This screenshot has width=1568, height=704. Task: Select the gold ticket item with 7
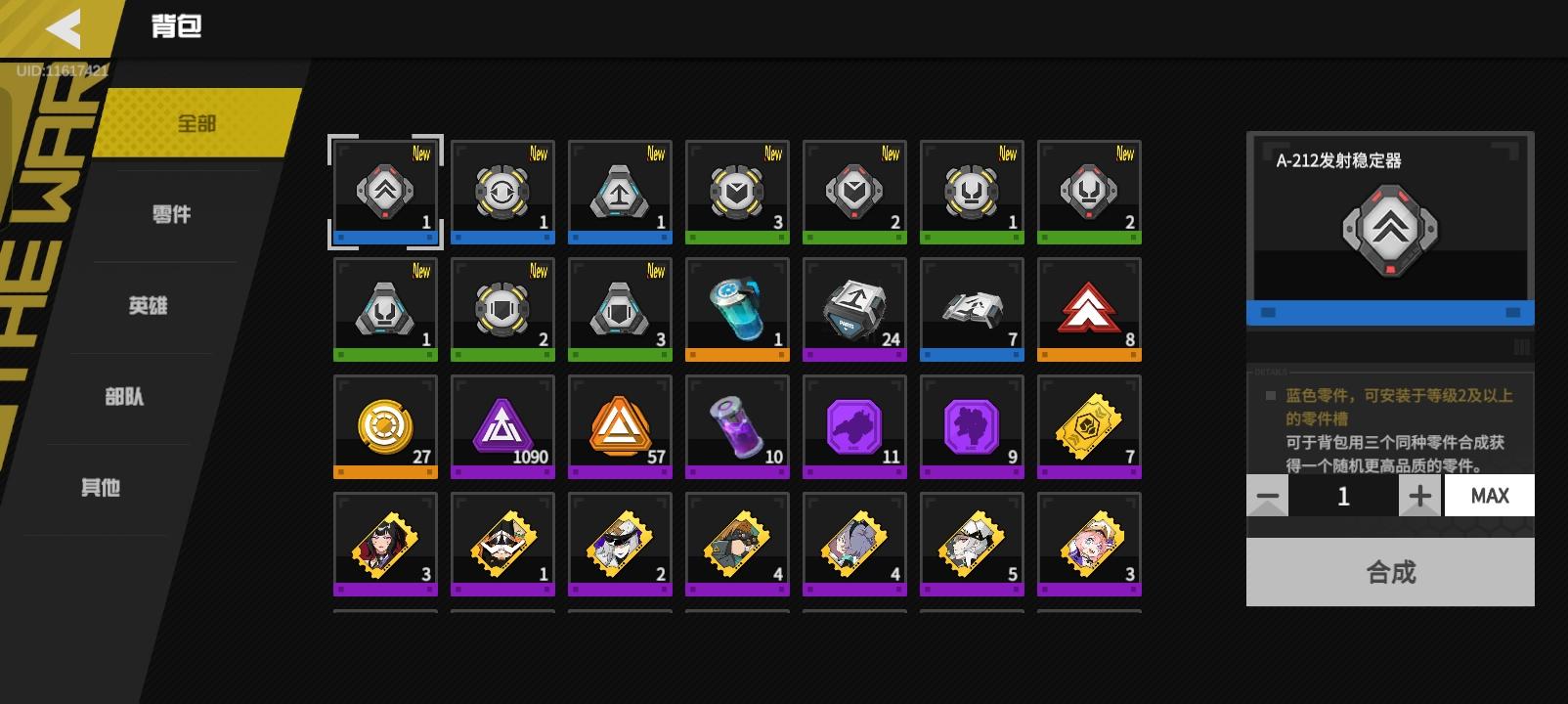[1089, 427]
